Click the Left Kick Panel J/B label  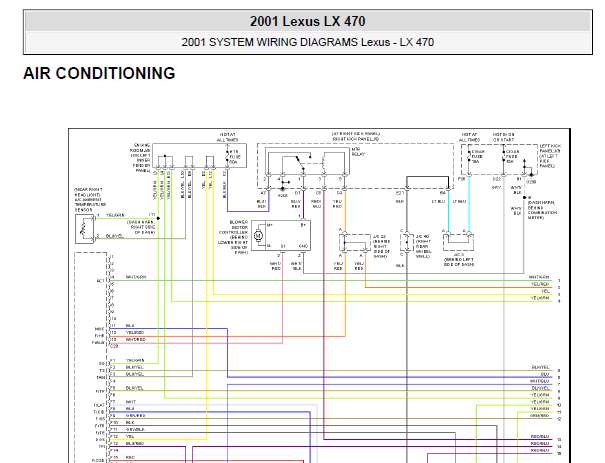coord(549,156)
